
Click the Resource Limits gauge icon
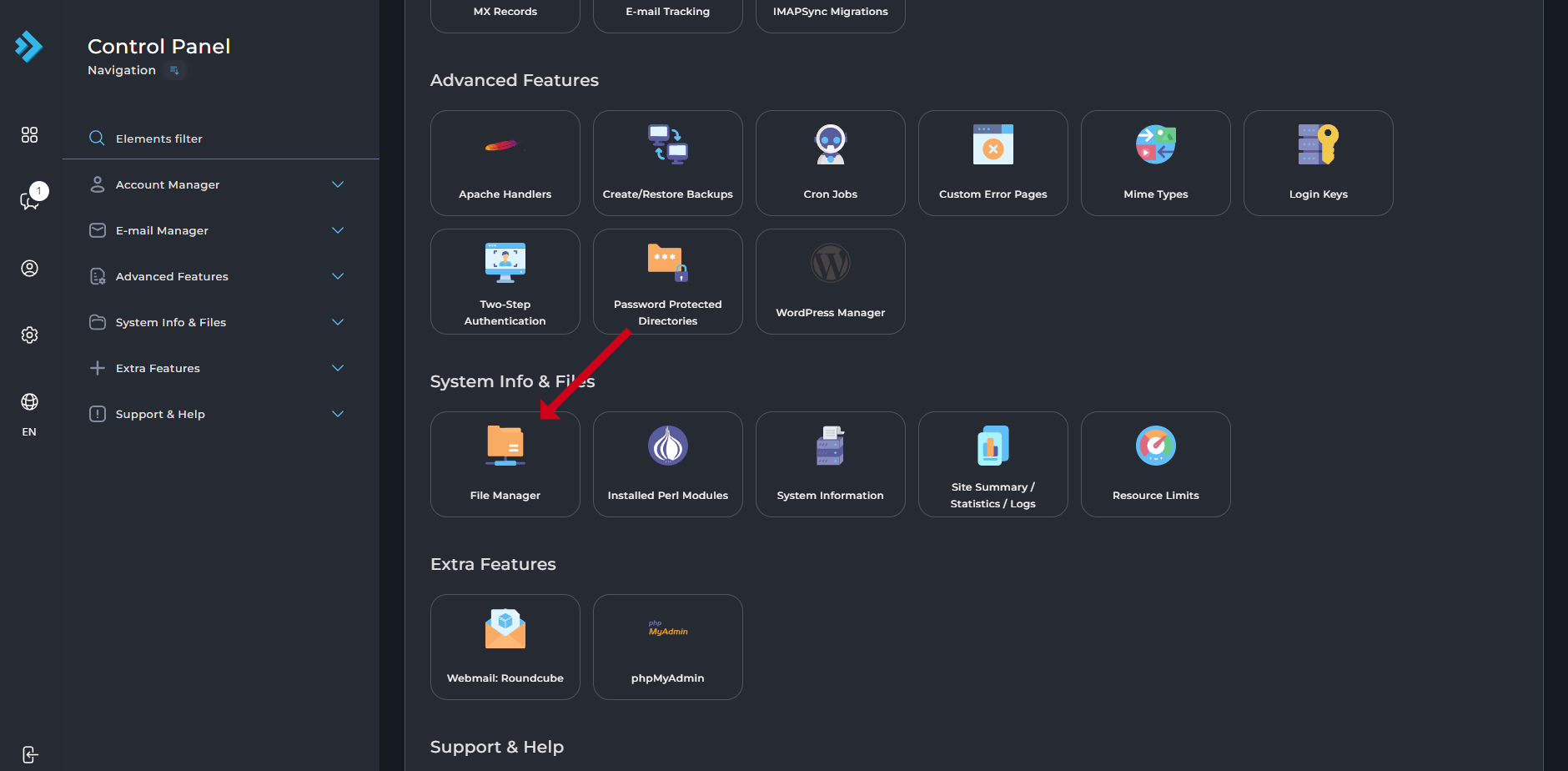[x=1155, y=446]
